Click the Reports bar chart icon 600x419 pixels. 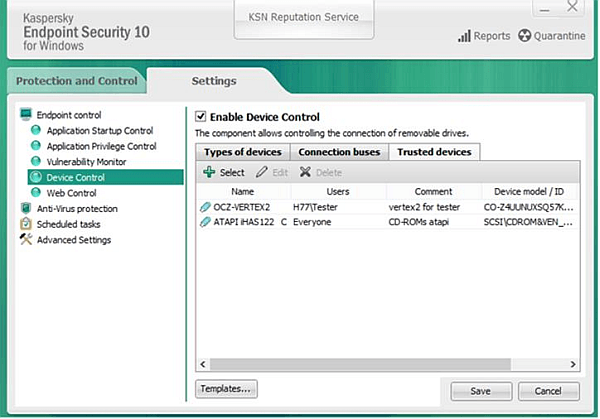click(464, 36)
